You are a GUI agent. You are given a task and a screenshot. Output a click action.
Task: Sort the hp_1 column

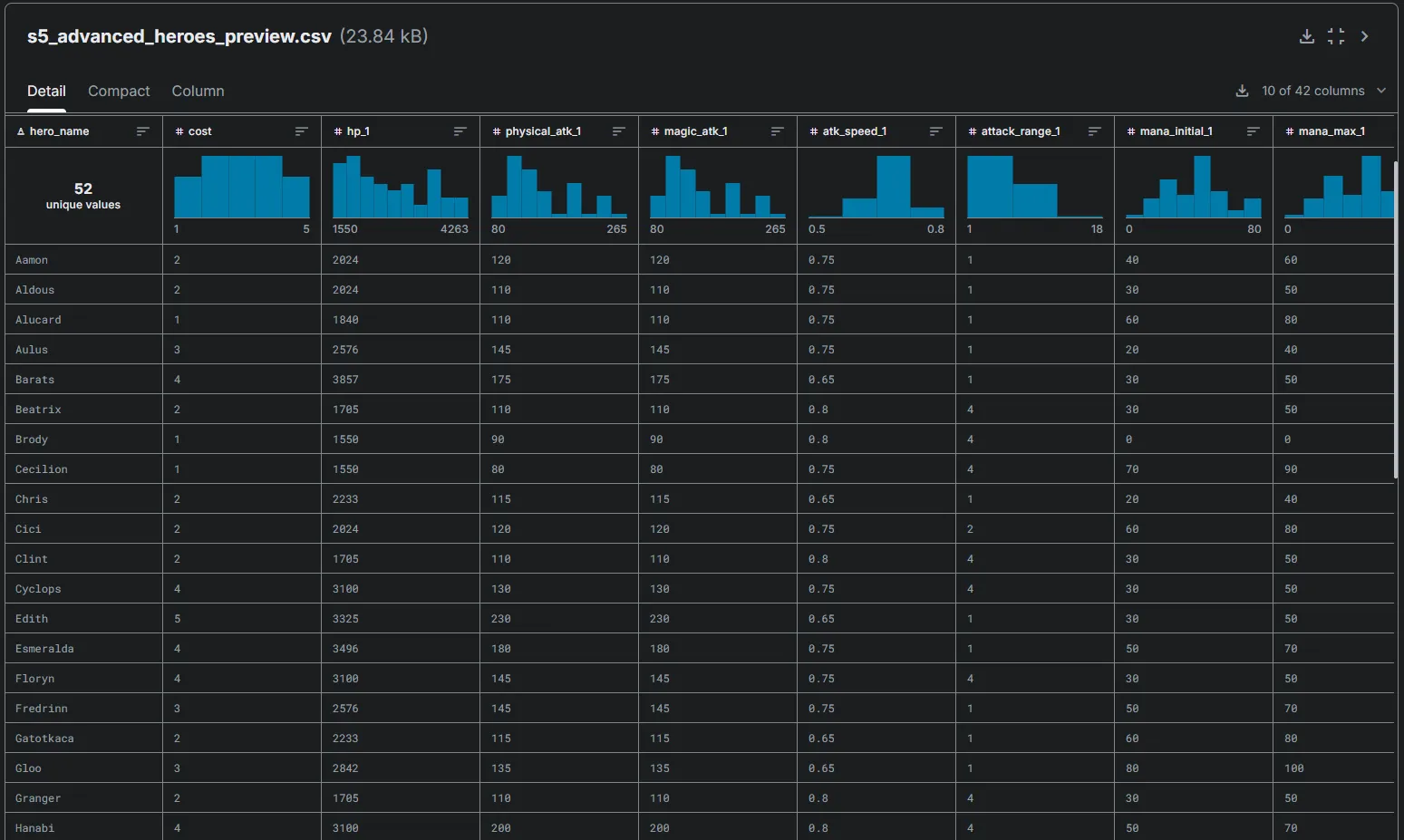point(460,131)
